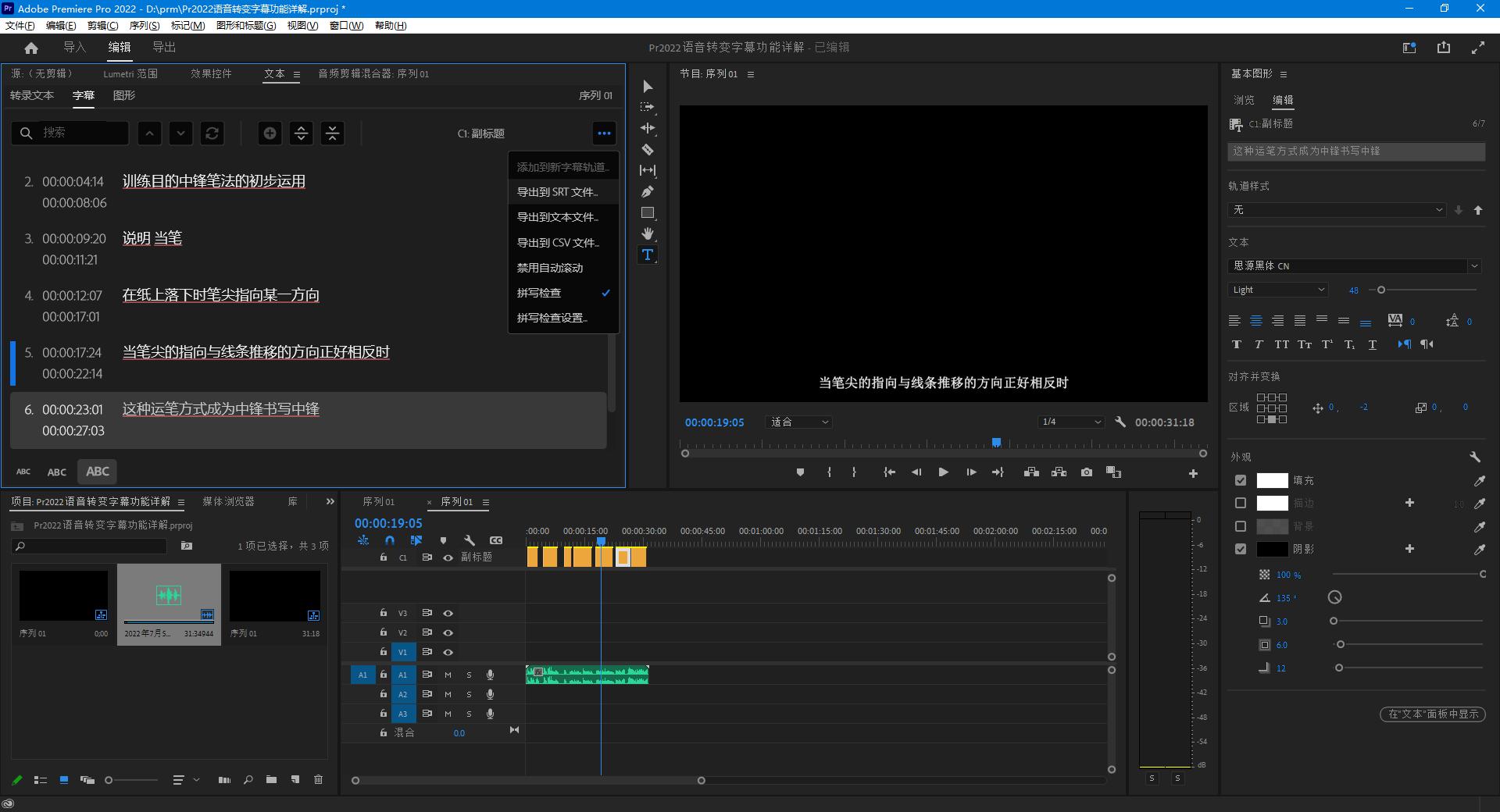Click the New Bin folder icon
Screen dimensions: 1500x812
271,779
